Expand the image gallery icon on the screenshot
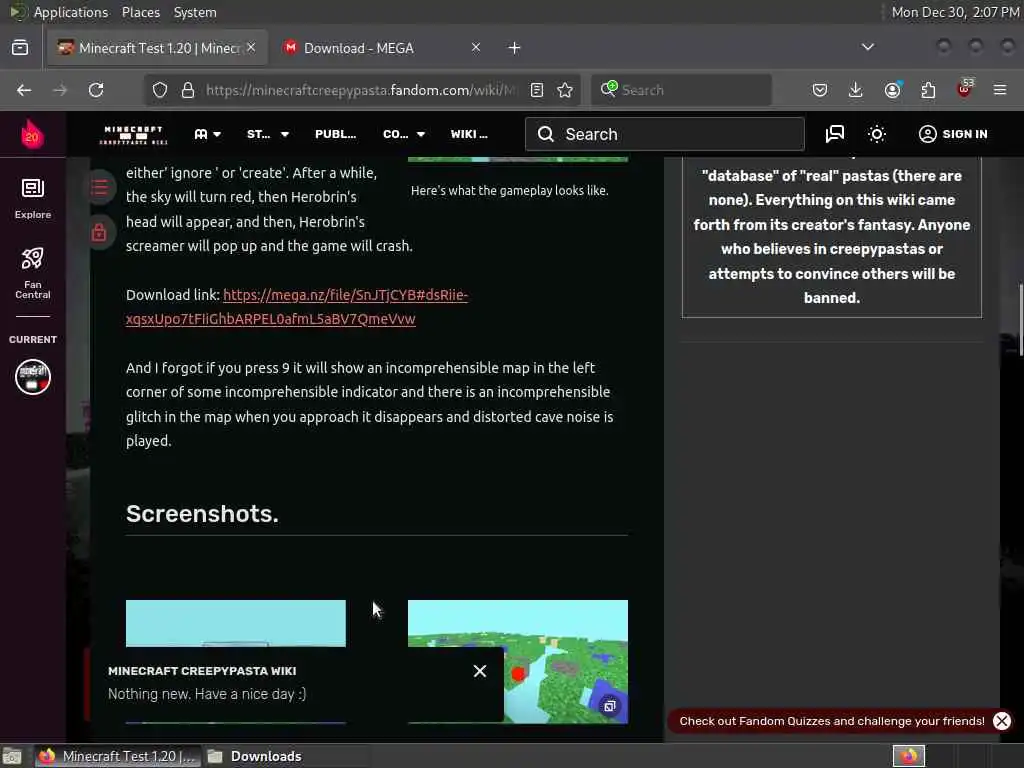1024x768 pixels. point(609,706)
